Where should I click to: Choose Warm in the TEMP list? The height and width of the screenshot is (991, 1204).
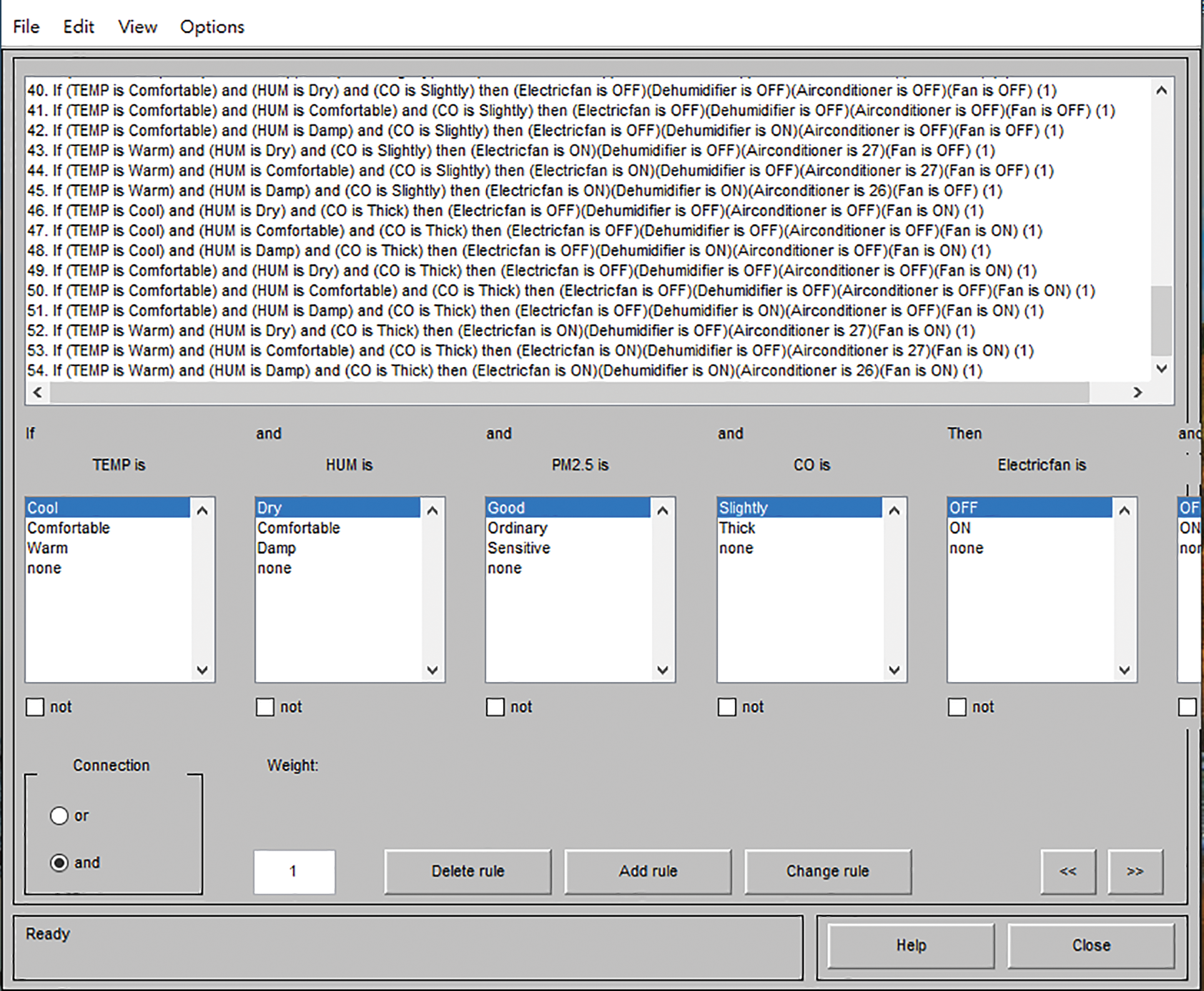tap(47, 548)
